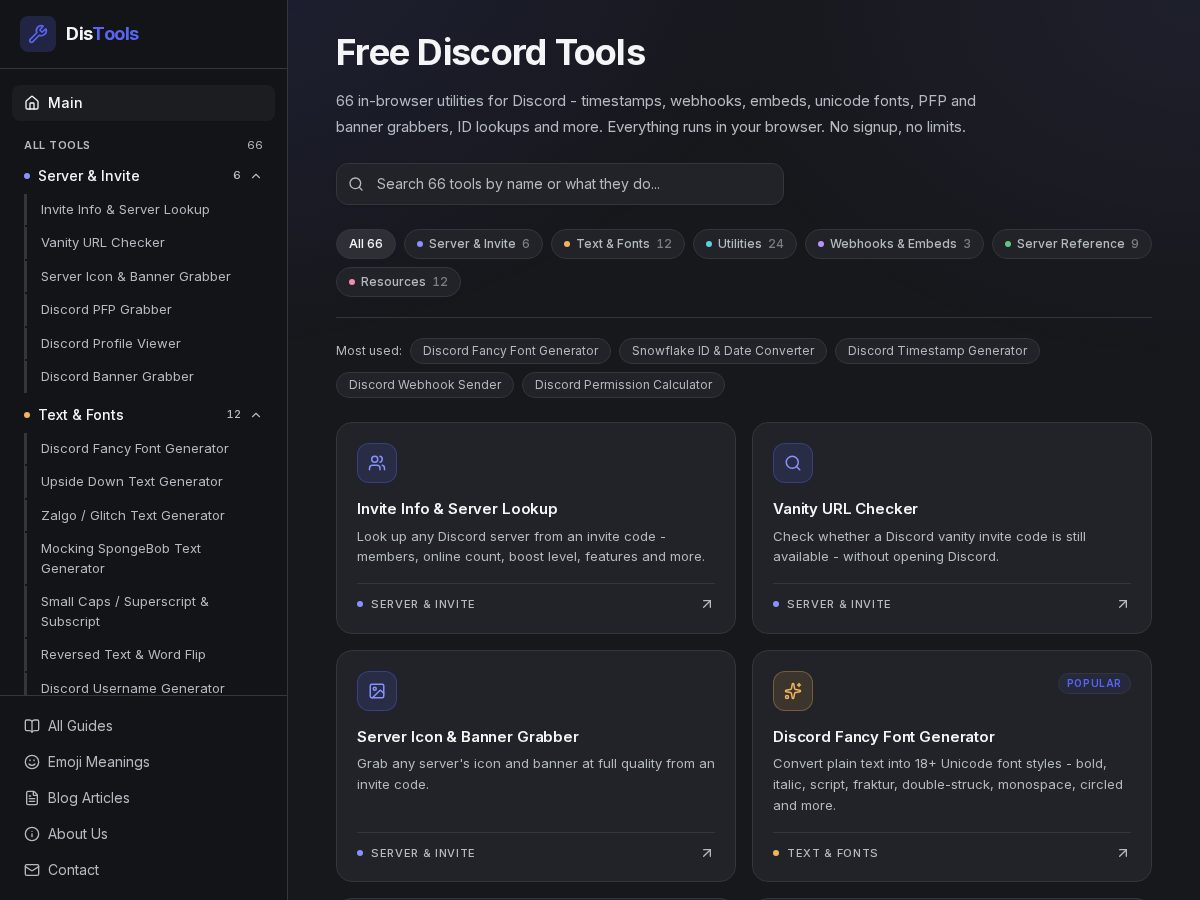This screenshot has width=1200, height=900.
Task: Filter by Utilities category
Action: (745, 244)
